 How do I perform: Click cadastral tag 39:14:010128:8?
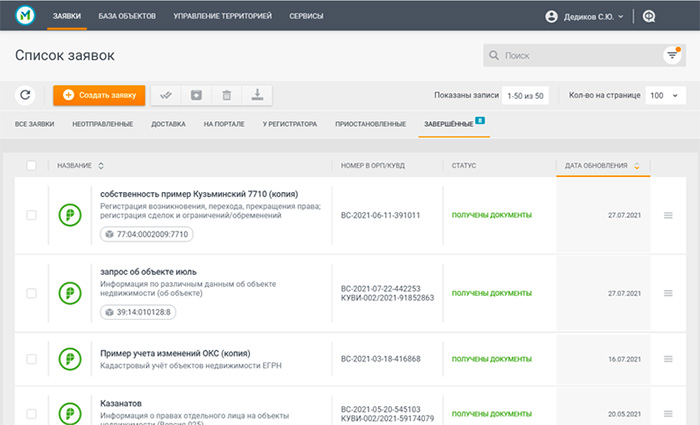[x=138, y=312]
